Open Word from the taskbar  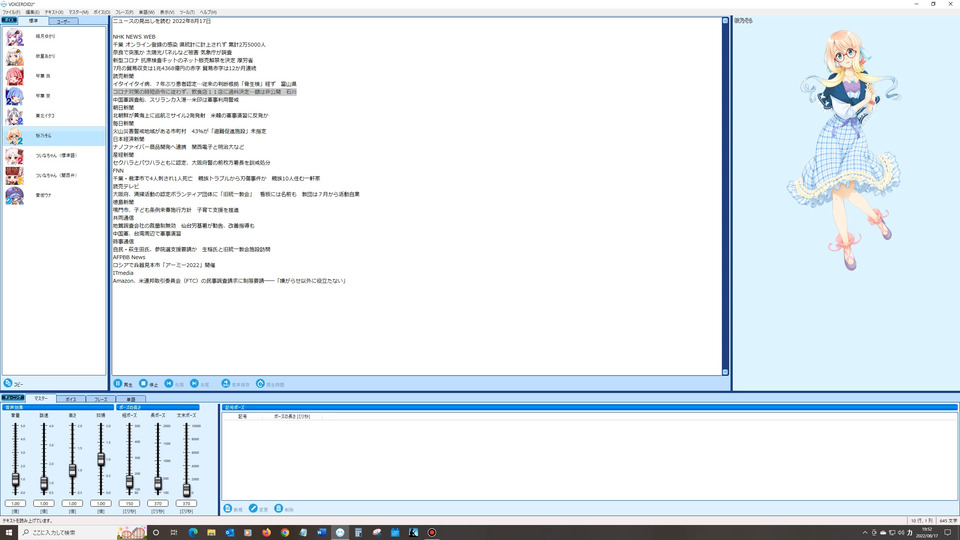pyautogui.click(x=321, y=533)
